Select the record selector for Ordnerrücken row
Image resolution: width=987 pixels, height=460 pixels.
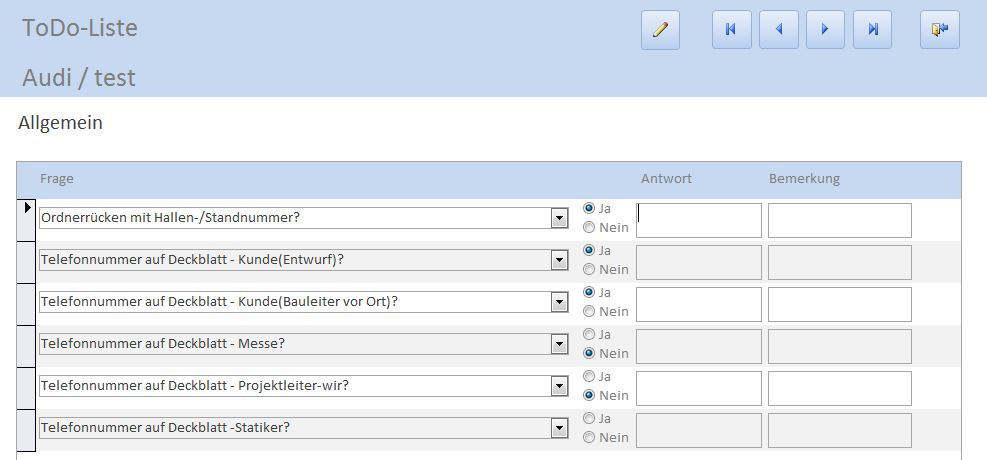click(x=28, y=220)
